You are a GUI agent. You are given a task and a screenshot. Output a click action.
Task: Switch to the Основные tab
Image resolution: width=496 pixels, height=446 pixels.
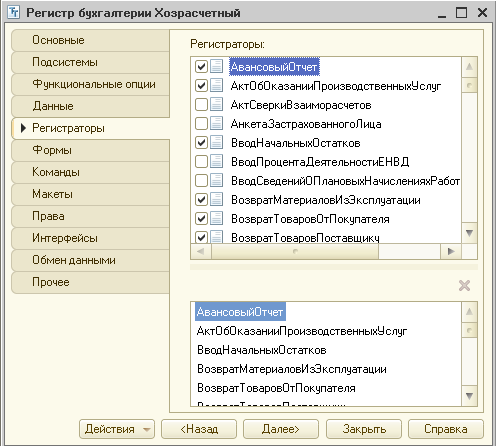pyautogui.click(x=90, y=40)
